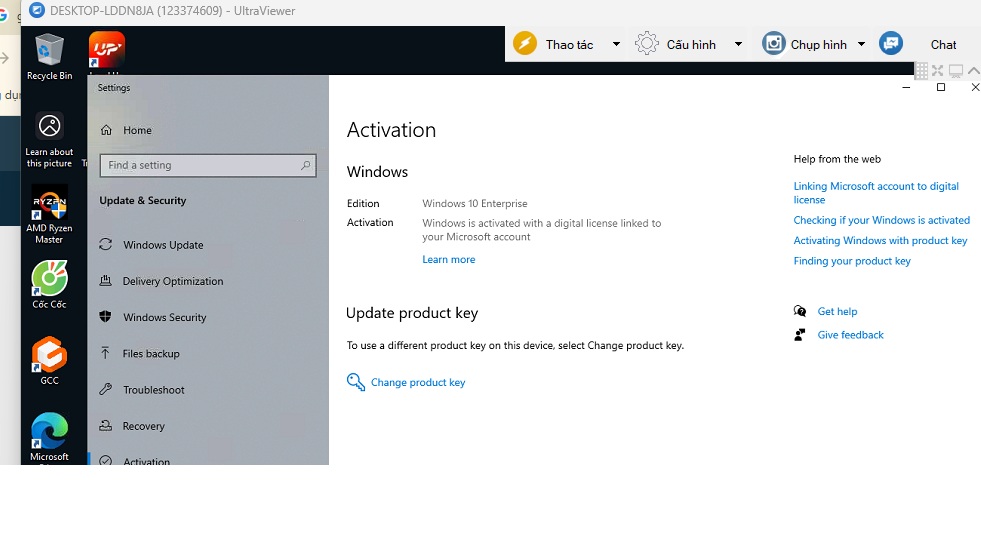This screenshot has height=540, width=981.
Task: Click the Get help link
Action: 837,311
